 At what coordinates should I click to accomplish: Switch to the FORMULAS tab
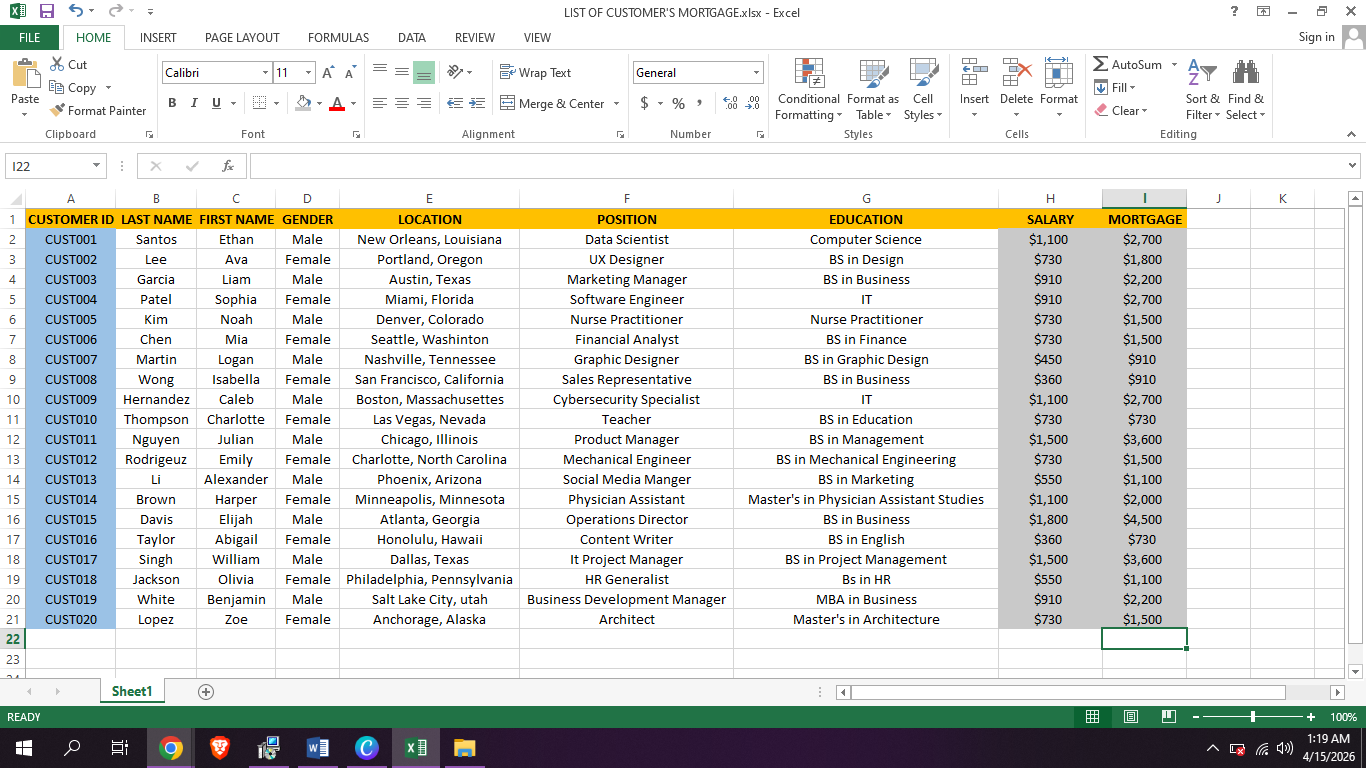(x=338, y=37)
